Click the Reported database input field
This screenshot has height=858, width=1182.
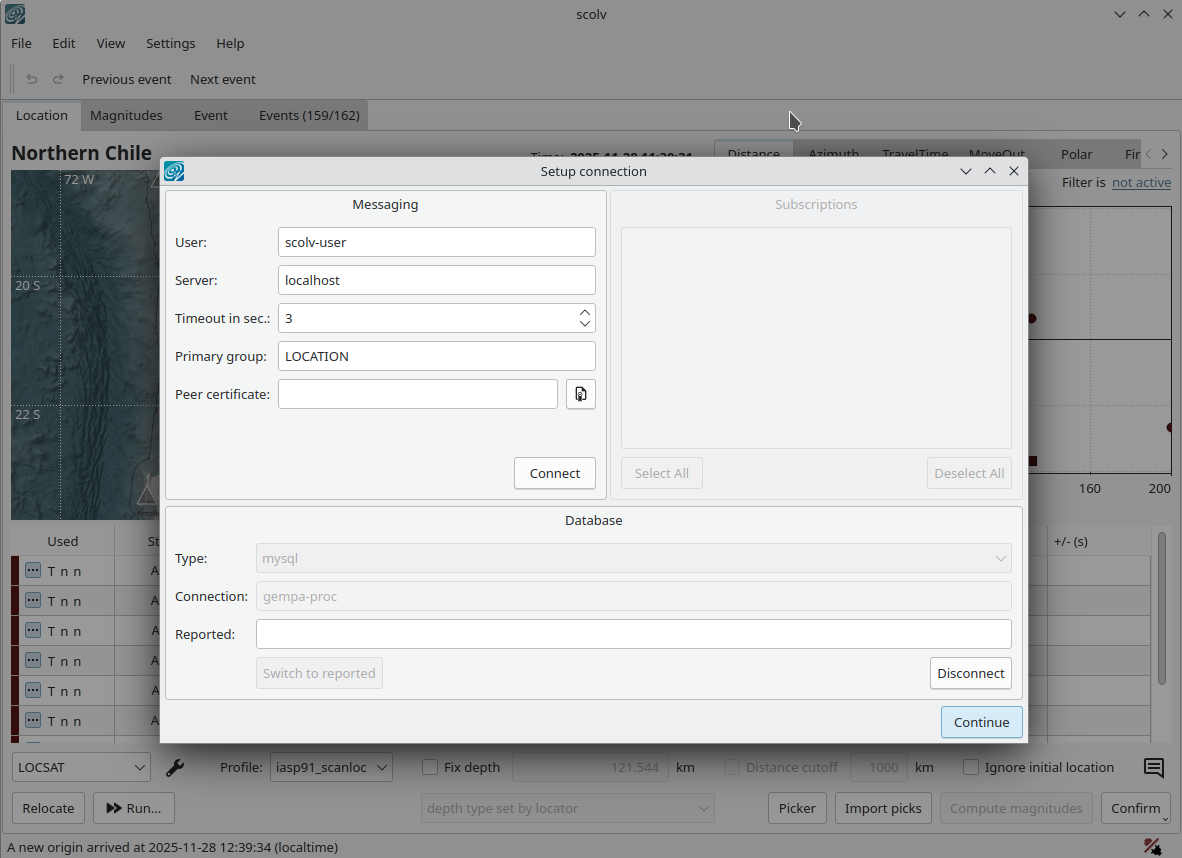click(x=633, y=634)
